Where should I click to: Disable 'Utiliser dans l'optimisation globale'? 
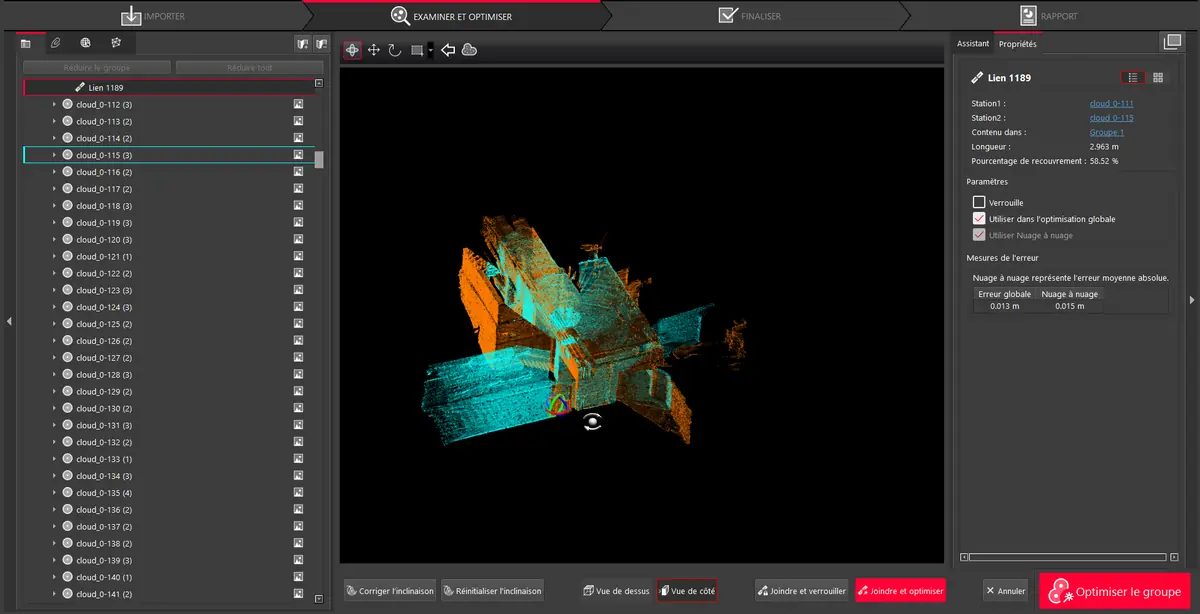coord(978,218)
